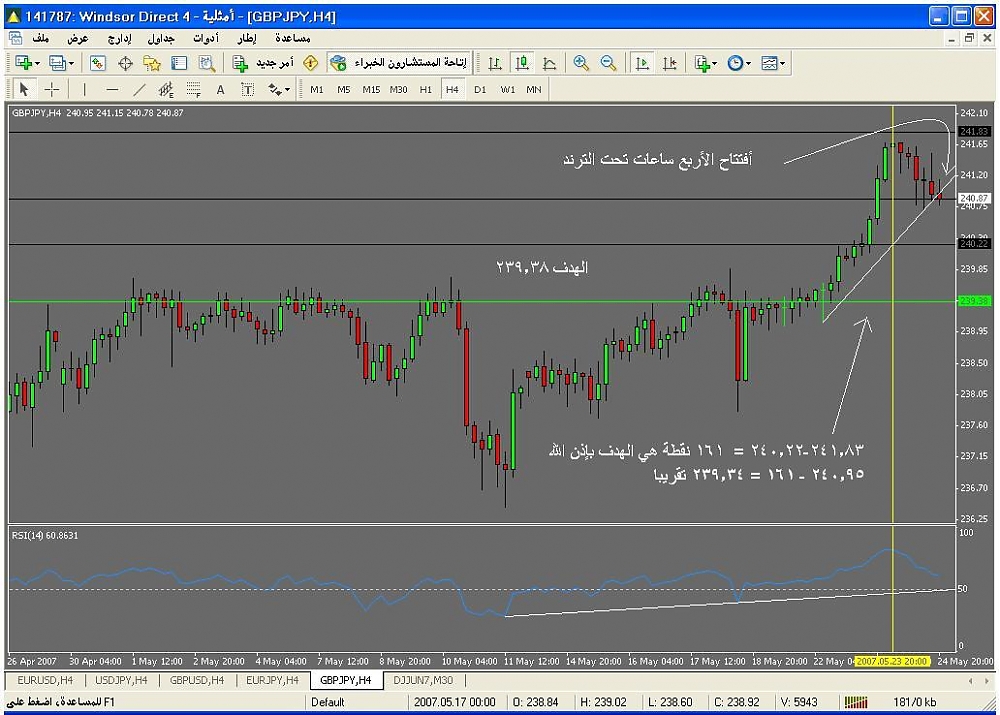Switch timeframe to D1
The width and height of the screenshot is (1000, 715).
pyautogui.click(x=480, y=89)
